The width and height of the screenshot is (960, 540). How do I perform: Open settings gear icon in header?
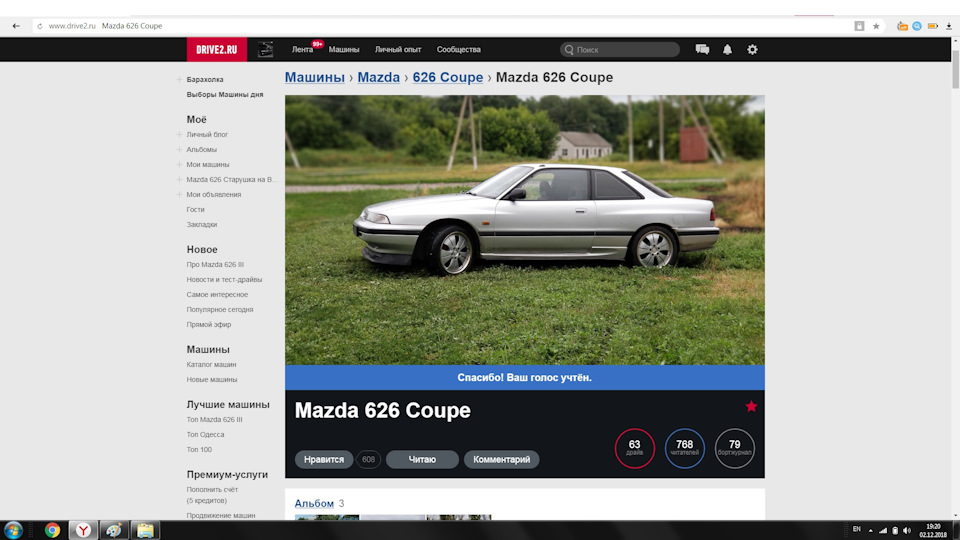752,50
